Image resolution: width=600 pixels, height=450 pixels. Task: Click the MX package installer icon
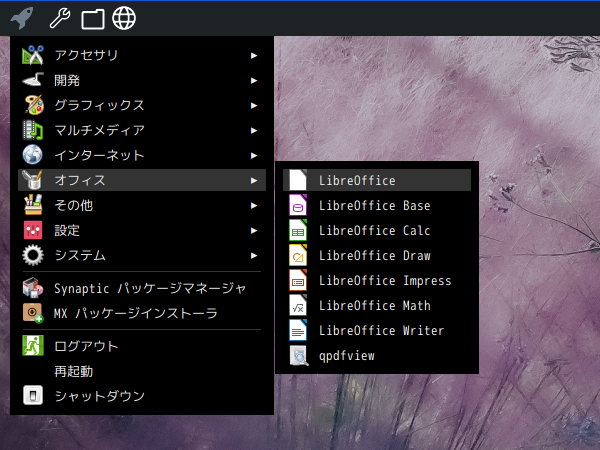(33, 313)
